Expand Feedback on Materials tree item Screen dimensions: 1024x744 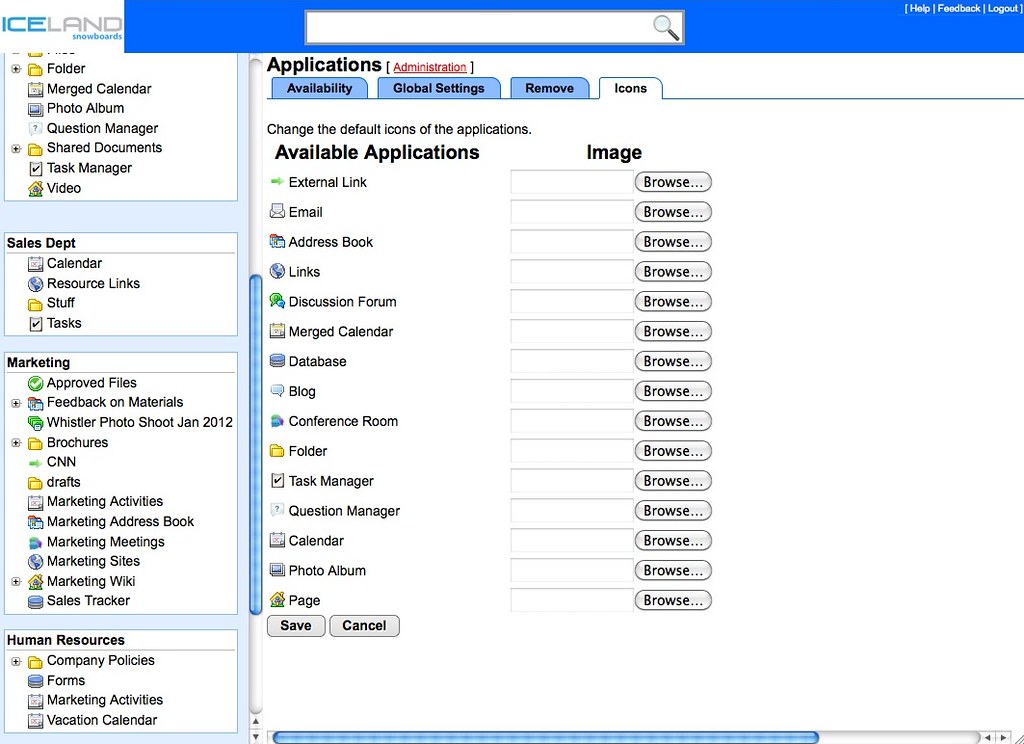15,402
